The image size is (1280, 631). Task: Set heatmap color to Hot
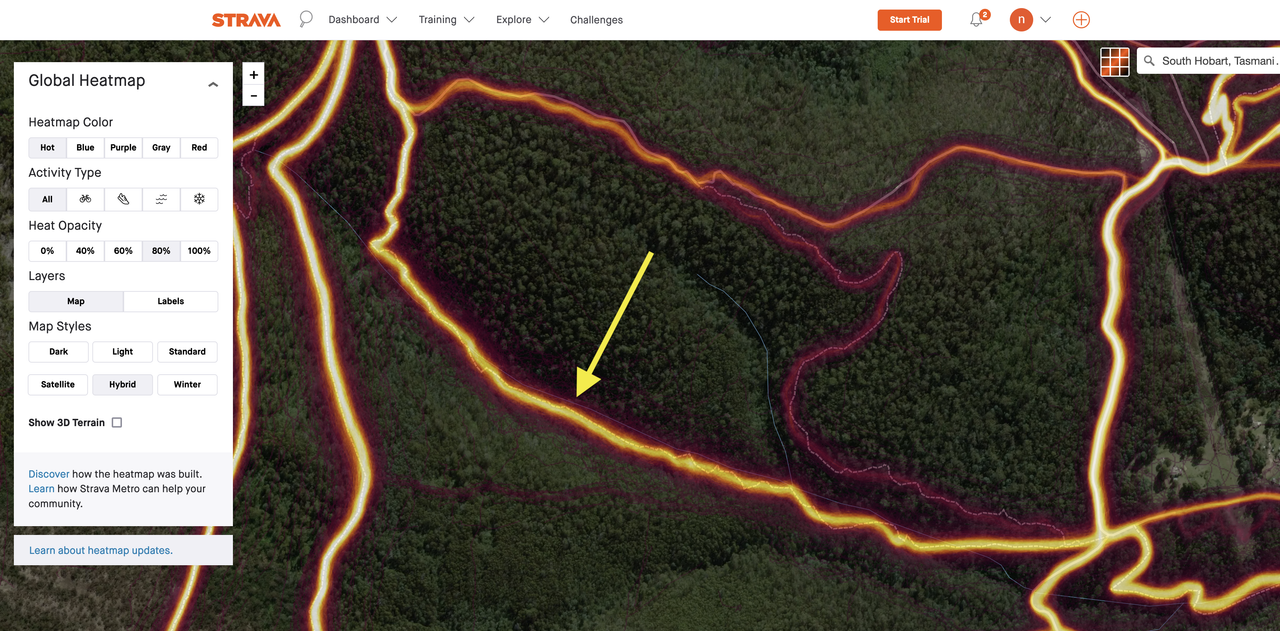pos(47,147)
